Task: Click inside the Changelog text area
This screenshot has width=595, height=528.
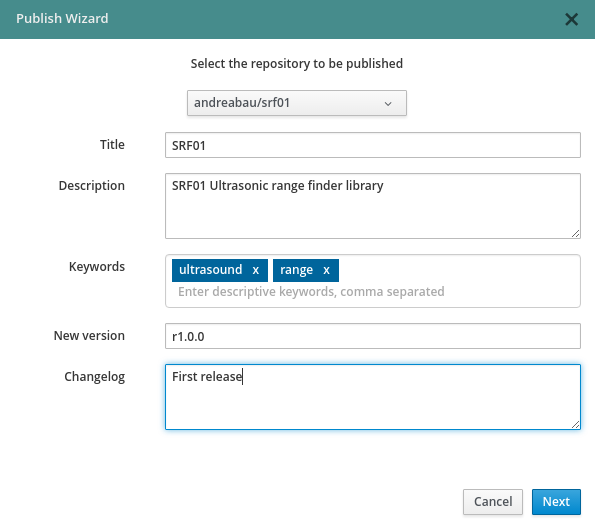Action: pyautogui.click(x=373, y=397)
